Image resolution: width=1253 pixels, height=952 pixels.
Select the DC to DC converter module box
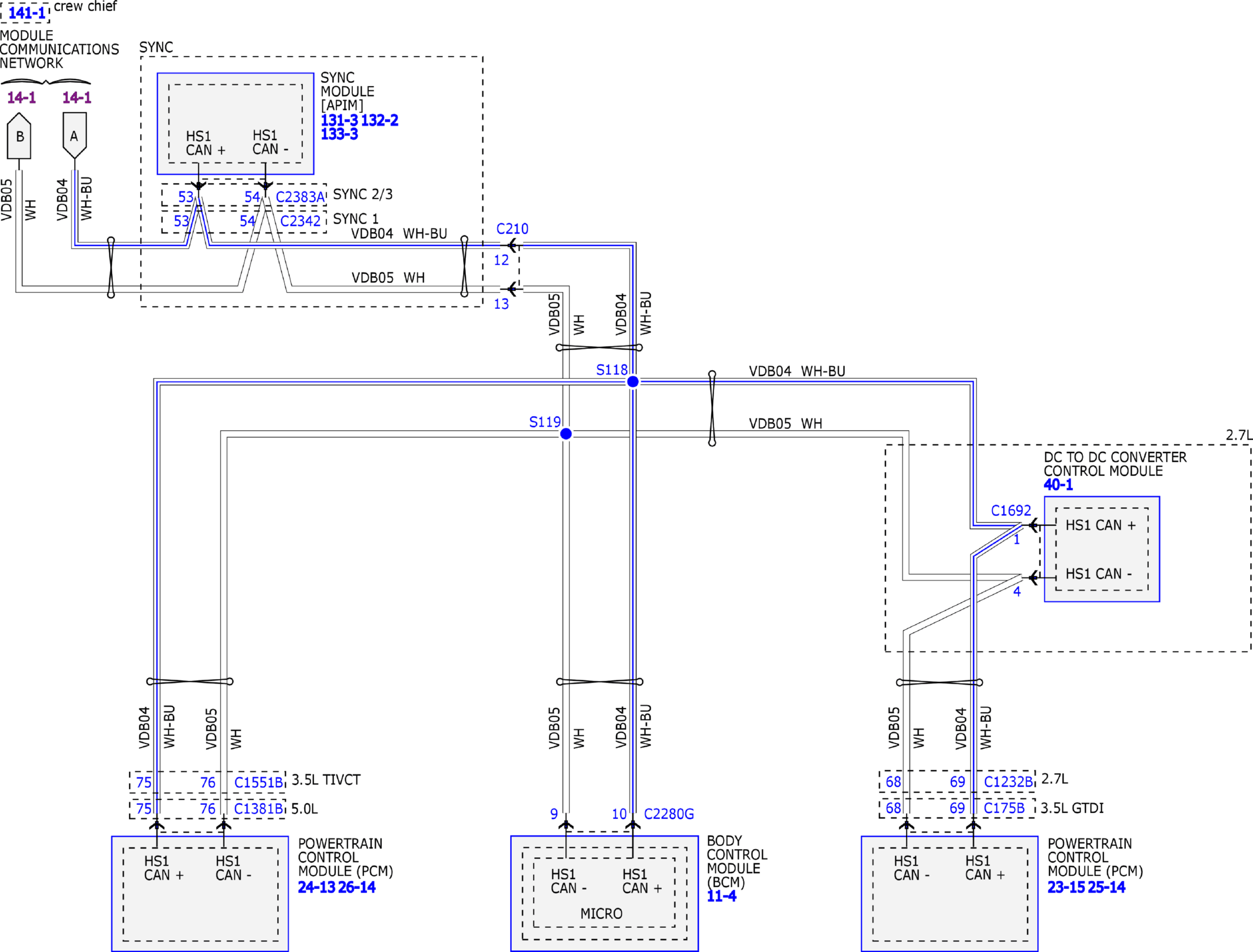tap(1101, 549)
